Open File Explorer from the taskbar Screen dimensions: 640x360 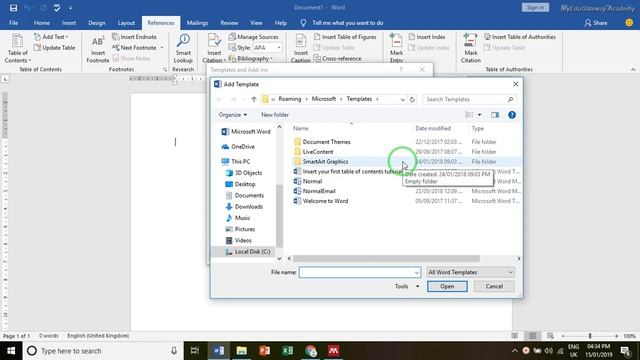tap(242, 351)
